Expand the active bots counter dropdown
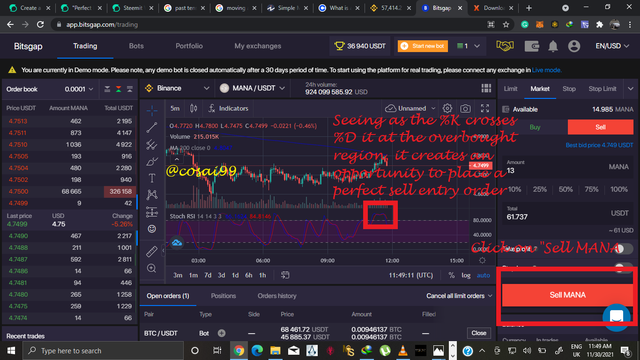 (468, 46)
